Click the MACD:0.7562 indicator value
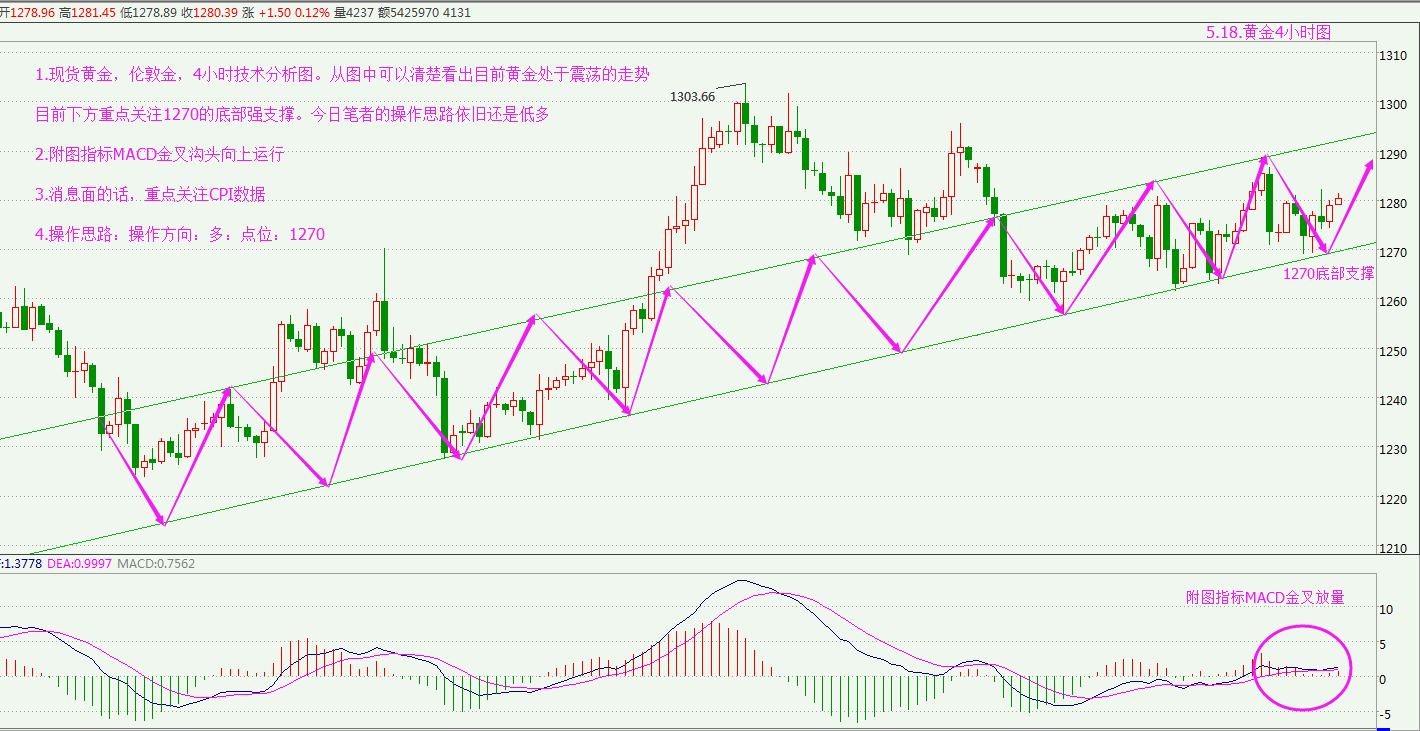Screen dimensions: 1420x731 (x=156, y=564)
